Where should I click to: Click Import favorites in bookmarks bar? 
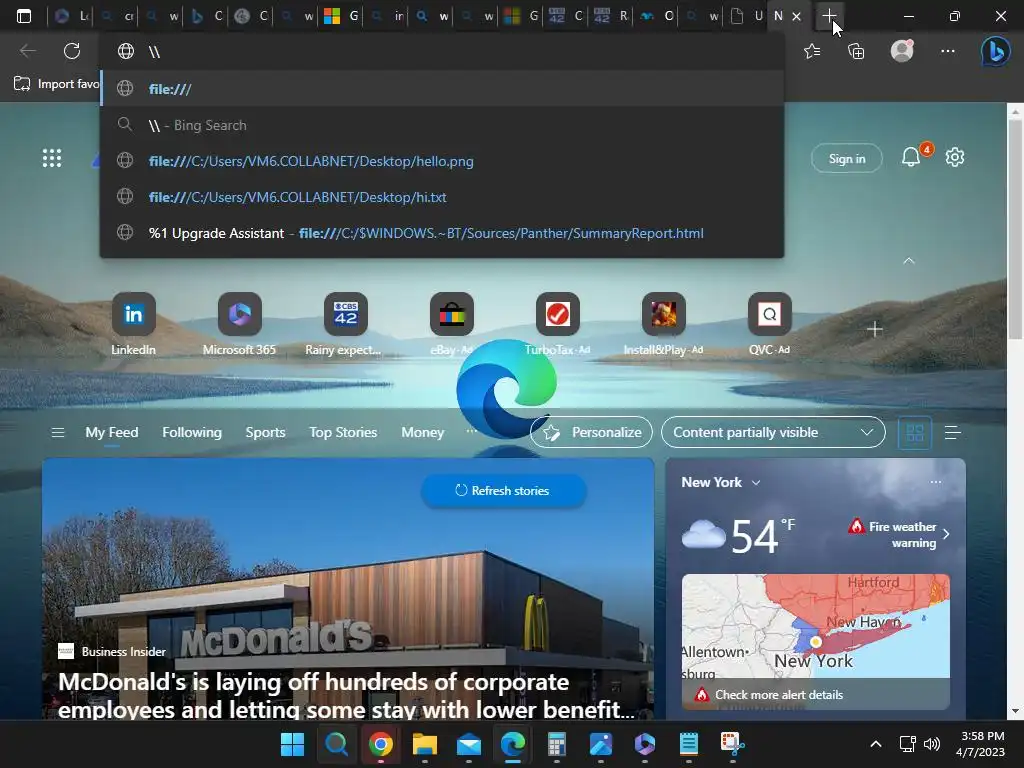pos(56,84)
